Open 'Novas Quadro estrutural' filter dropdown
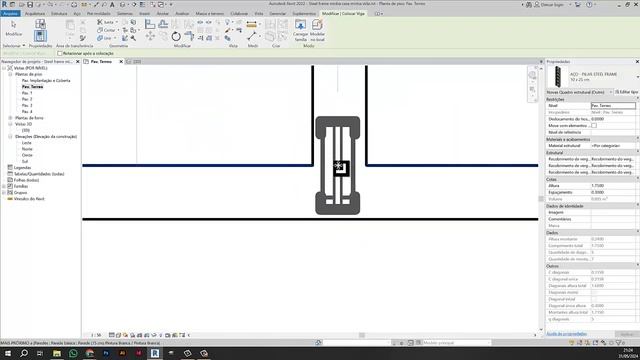Image resolution: width=640 pixels, height=360 pixels. click(x=580, y=92)
